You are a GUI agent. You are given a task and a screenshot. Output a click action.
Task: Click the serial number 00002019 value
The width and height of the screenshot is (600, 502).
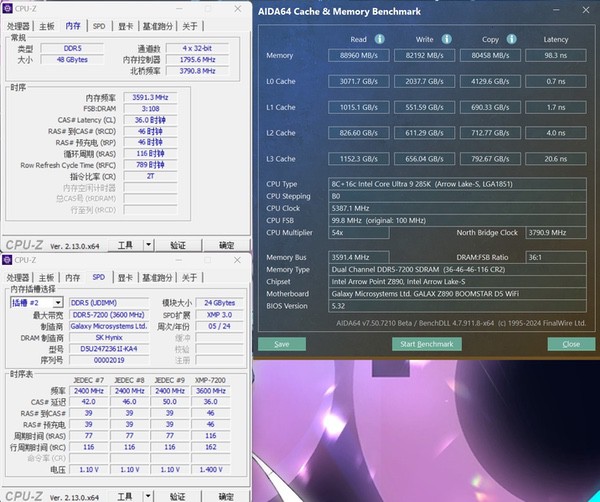point(109,360)
